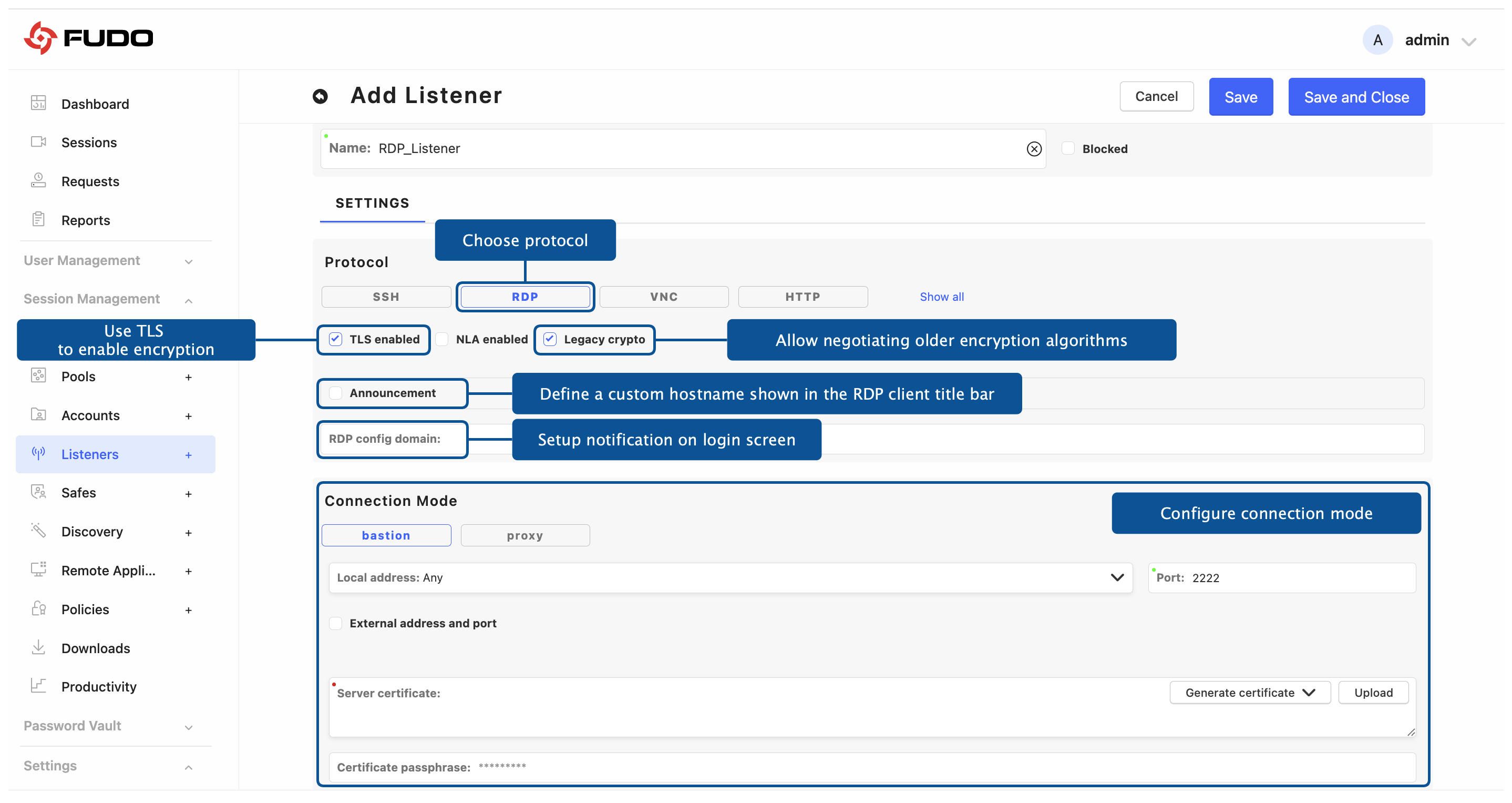
Task: Add a new pool via plus icon
Action: [x=189, y=377]
